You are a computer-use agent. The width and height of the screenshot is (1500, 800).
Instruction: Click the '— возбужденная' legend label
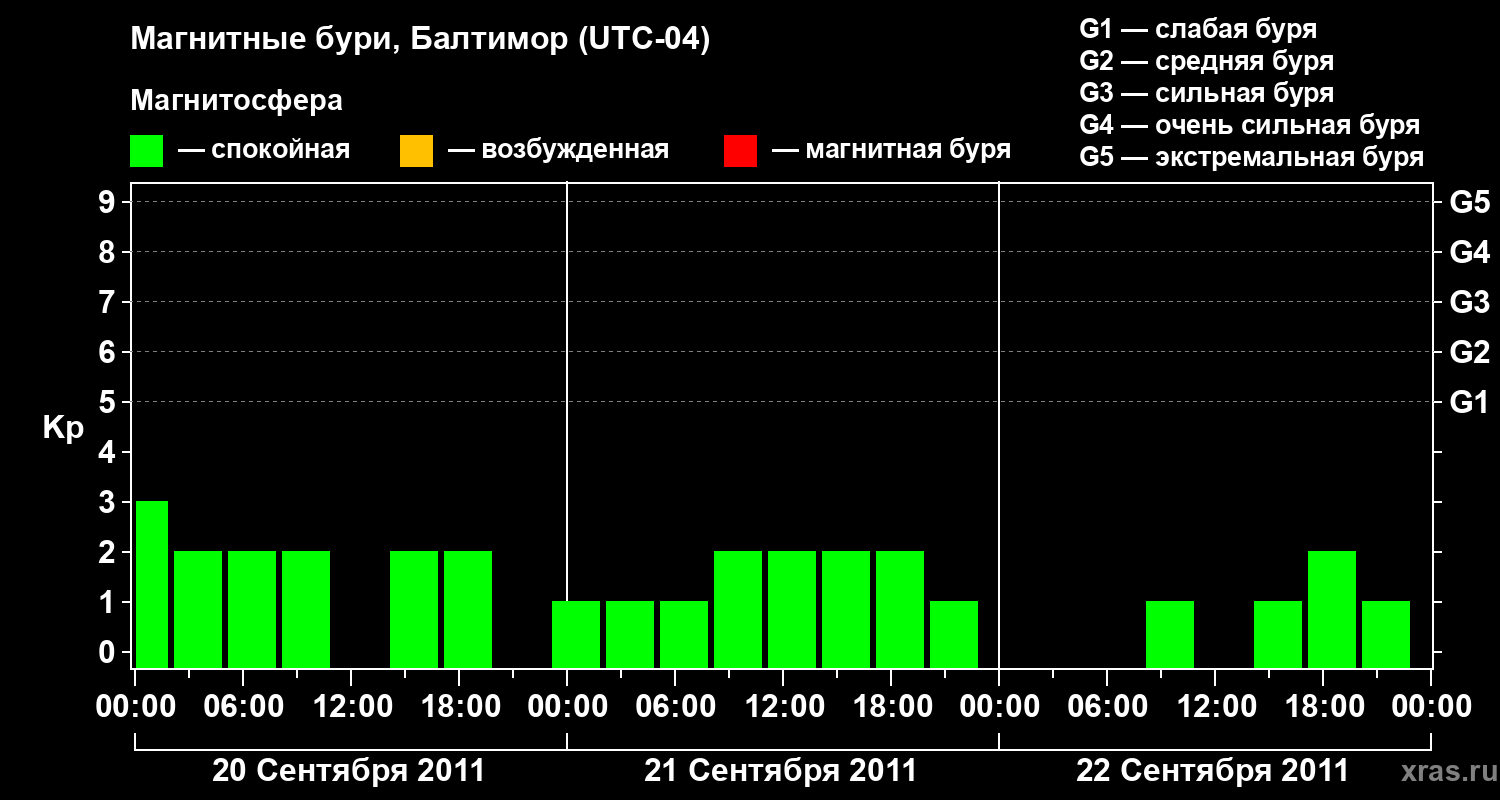pyautogui.click(x=558, y=150)
